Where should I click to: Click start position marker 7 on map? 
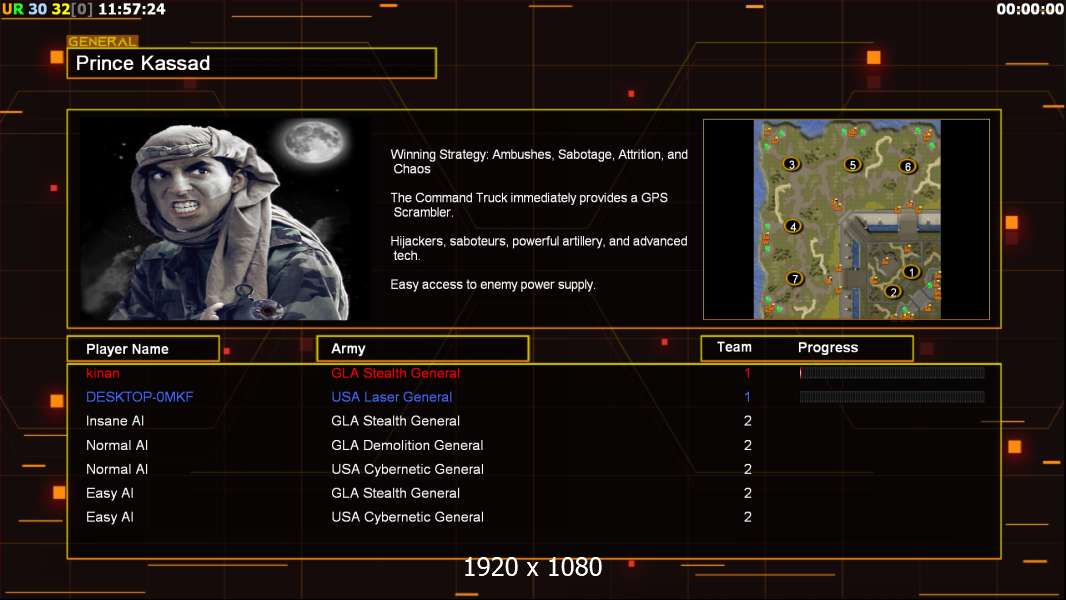pos(795,279)
